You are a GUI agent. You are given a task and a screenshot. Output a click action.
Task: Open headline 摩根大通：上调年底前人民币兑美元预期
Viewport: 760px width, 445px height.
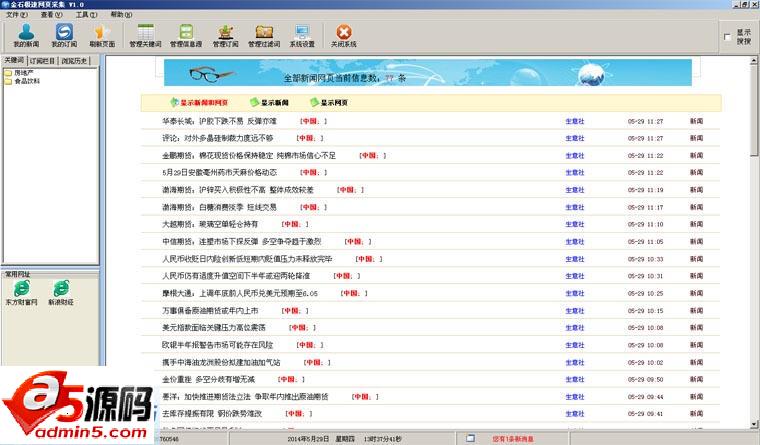(240, 293)
